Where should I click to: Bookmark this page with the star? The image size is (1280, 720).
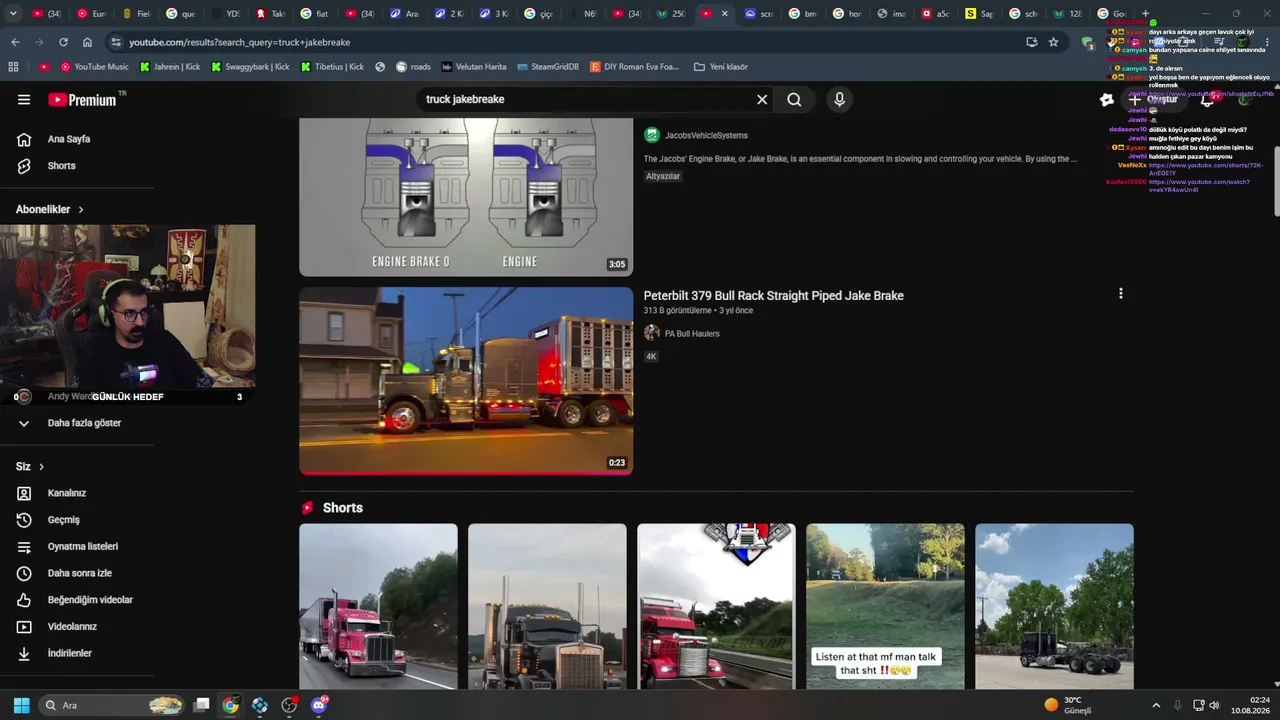(1053, 42)
